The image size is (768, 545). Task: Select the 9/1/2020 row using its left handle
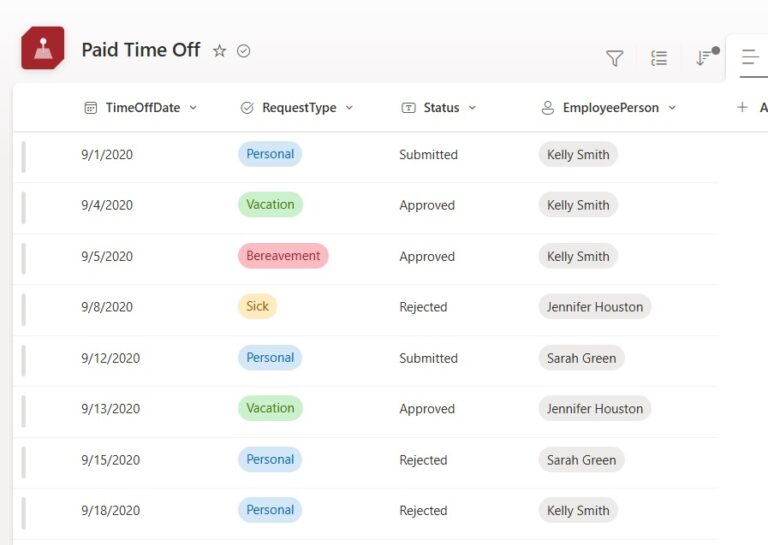click(24, 156)
